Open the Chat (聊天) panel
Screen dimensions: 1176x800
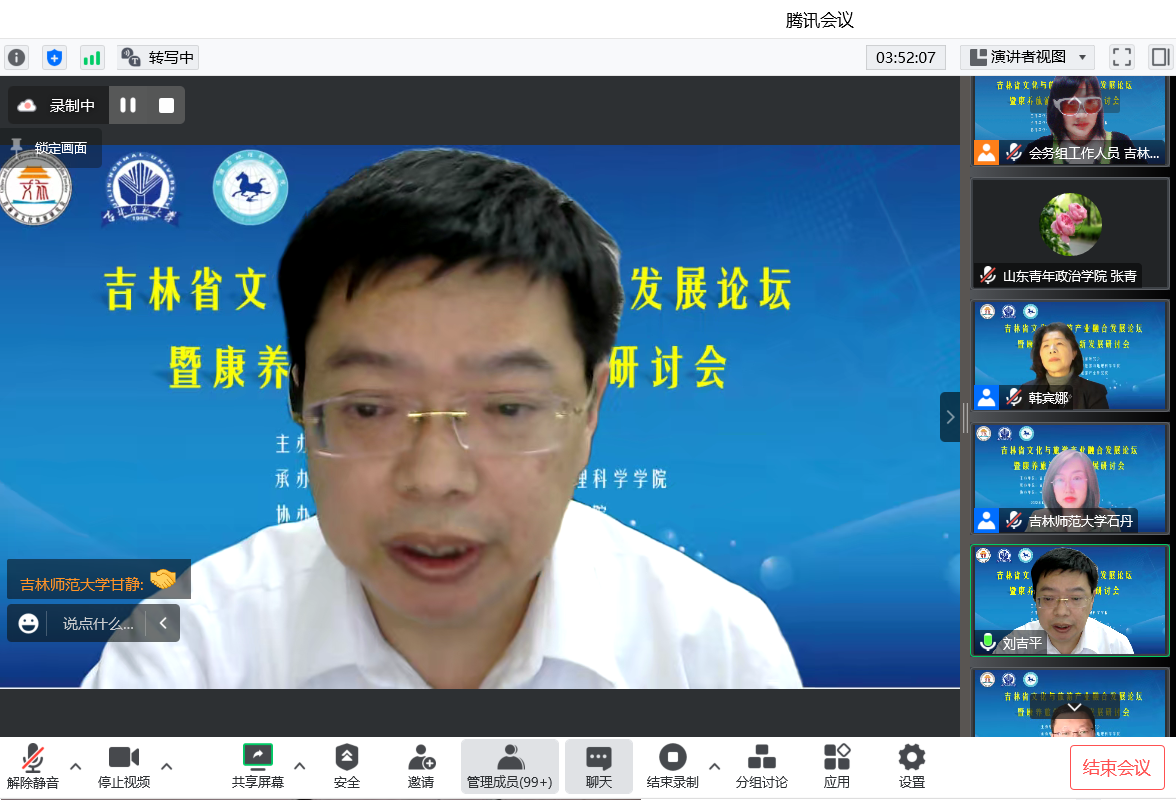tap(598, 766)
